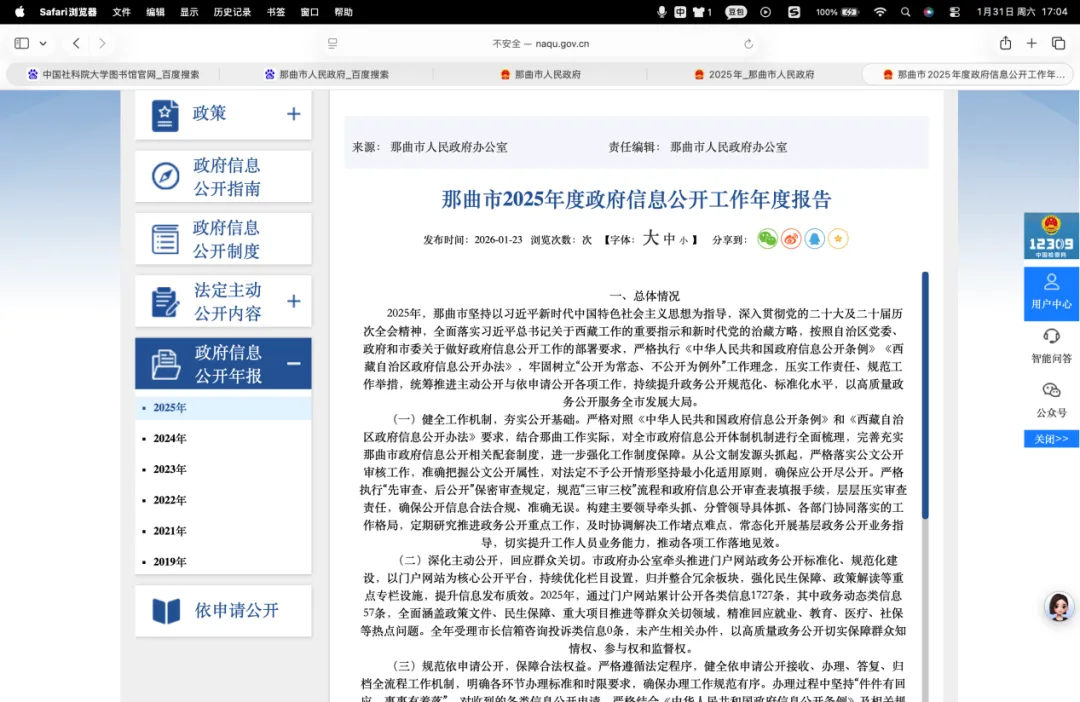Open Spotlight search icon
The height and width of the screenshot is (702, 1080).
tap(905, 12)
